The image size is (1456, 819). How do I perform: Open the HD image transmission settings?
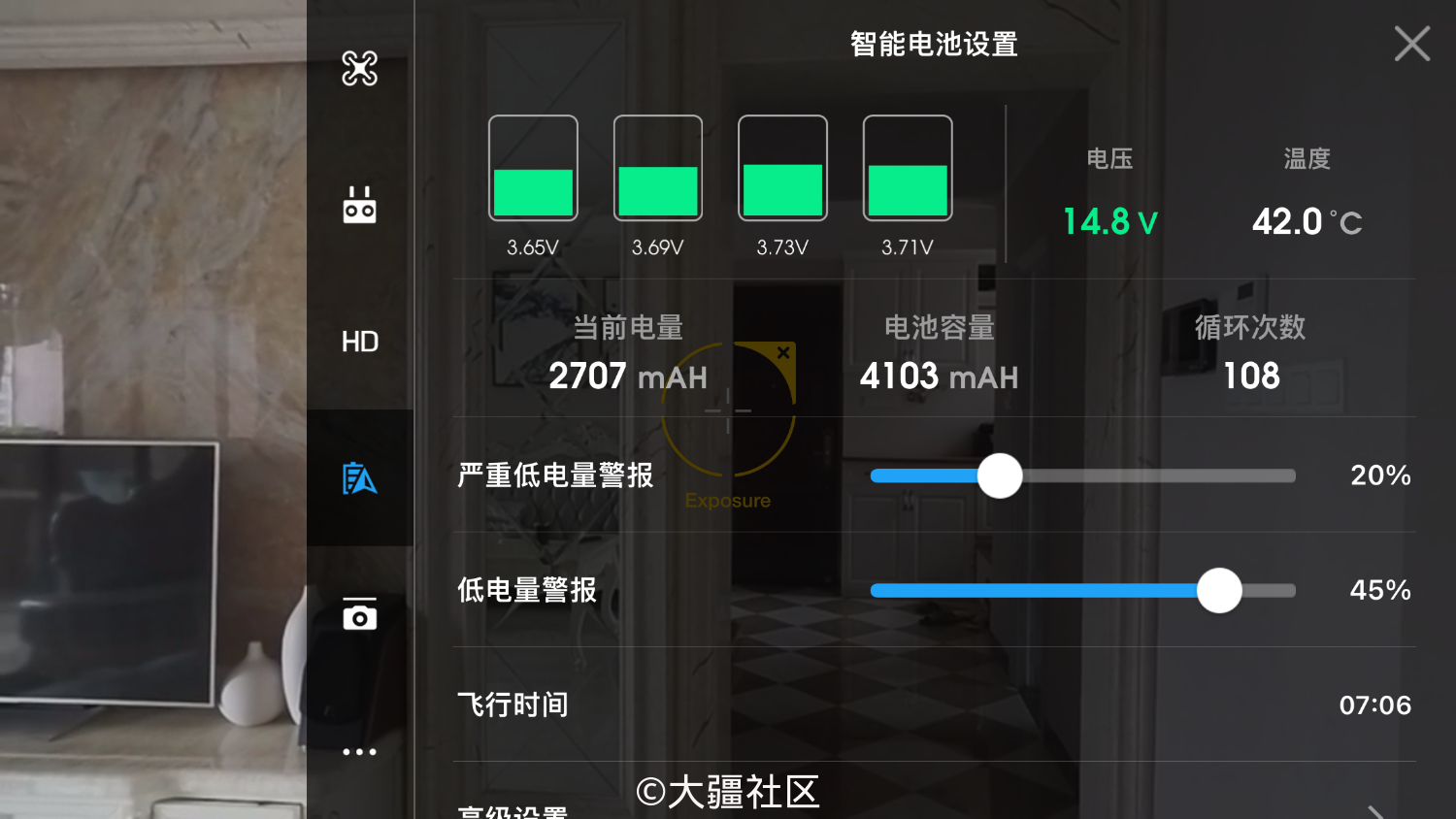pos(359,342)
